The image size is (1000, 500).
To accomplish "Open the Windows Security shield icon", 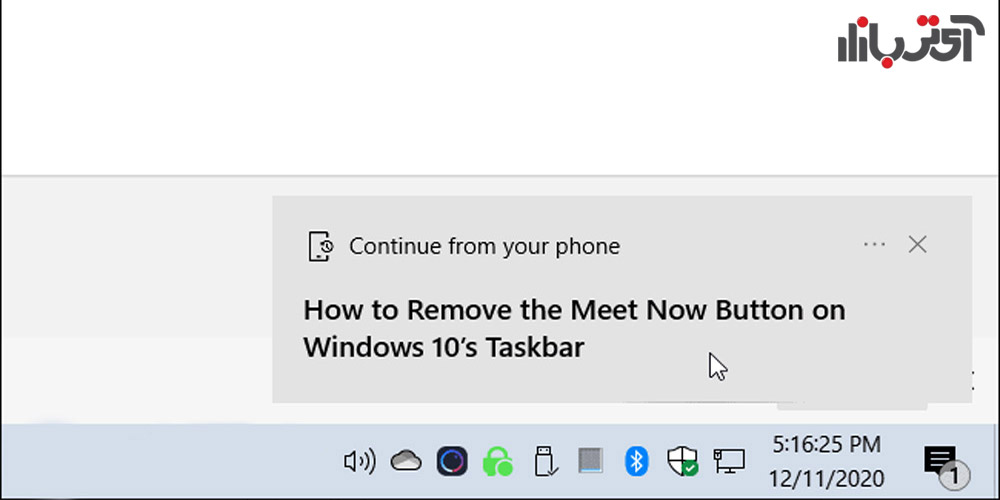I will [682, 461].
